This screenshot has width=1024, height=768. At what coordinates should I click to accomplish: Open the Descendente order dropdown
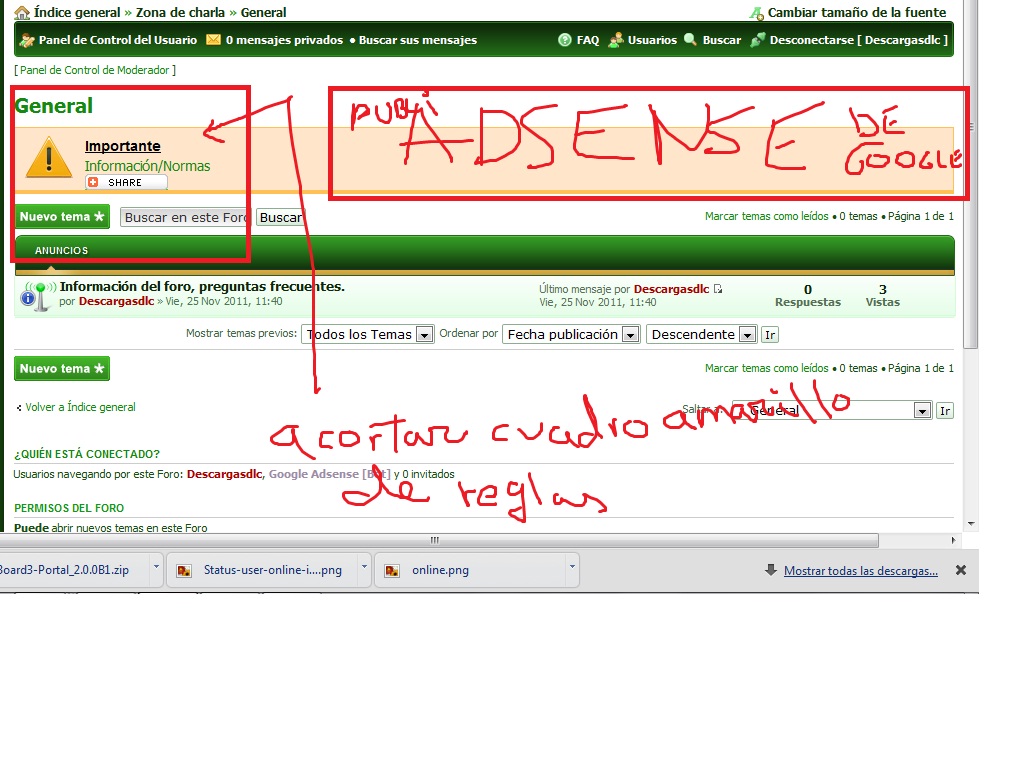(x=701, y=334)
